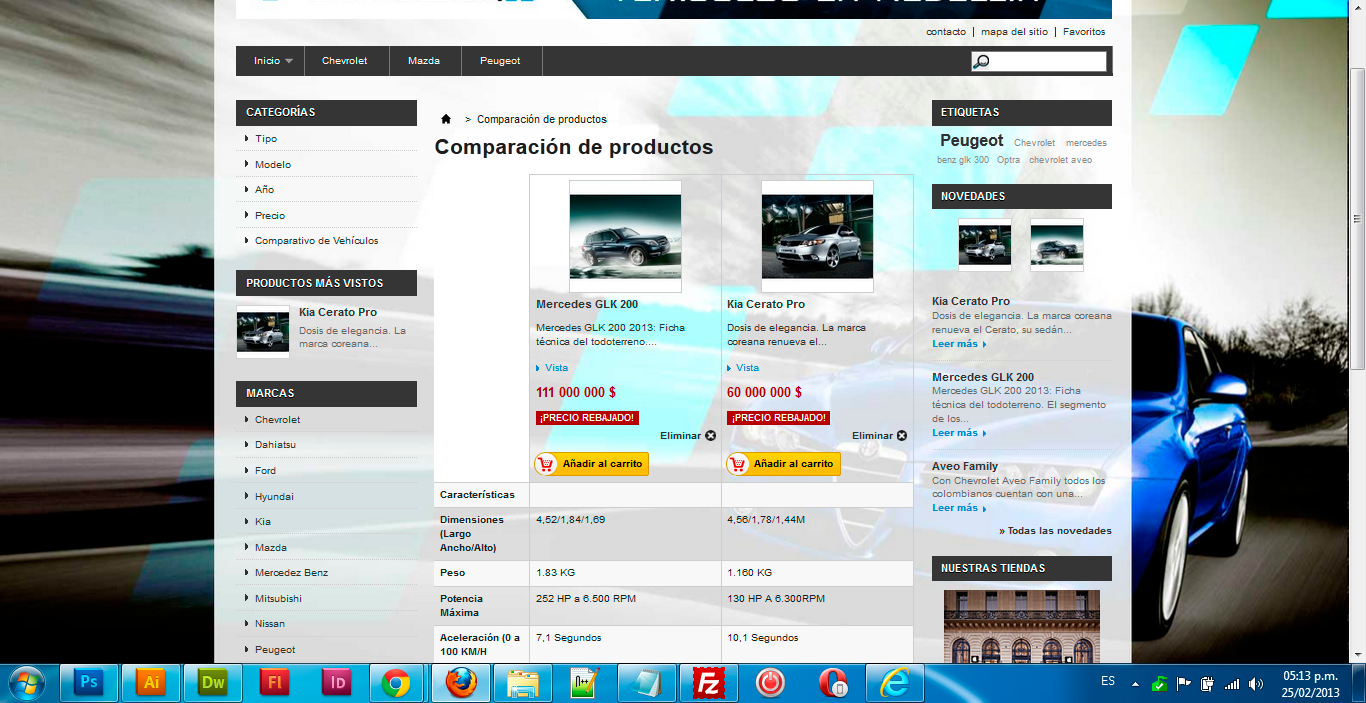Select Mitsubishi brand
1366x703 pixels.
pyautogui.click(x=278, y=598)
